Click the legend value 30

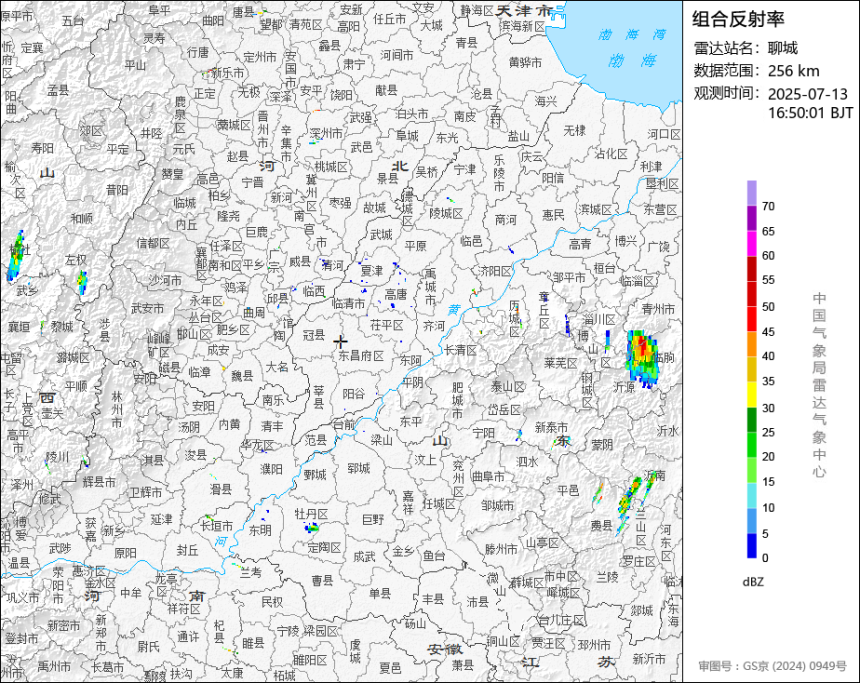(768, 408)
